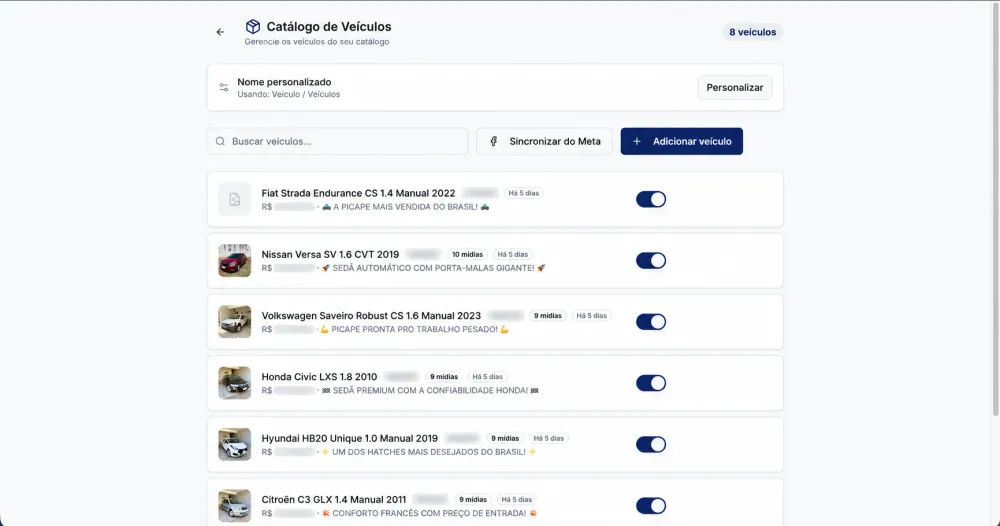Screen dimensions: 1000x526
Task: Click the 10 mídias badge on Nissan Versa
Action: point(467,254)
